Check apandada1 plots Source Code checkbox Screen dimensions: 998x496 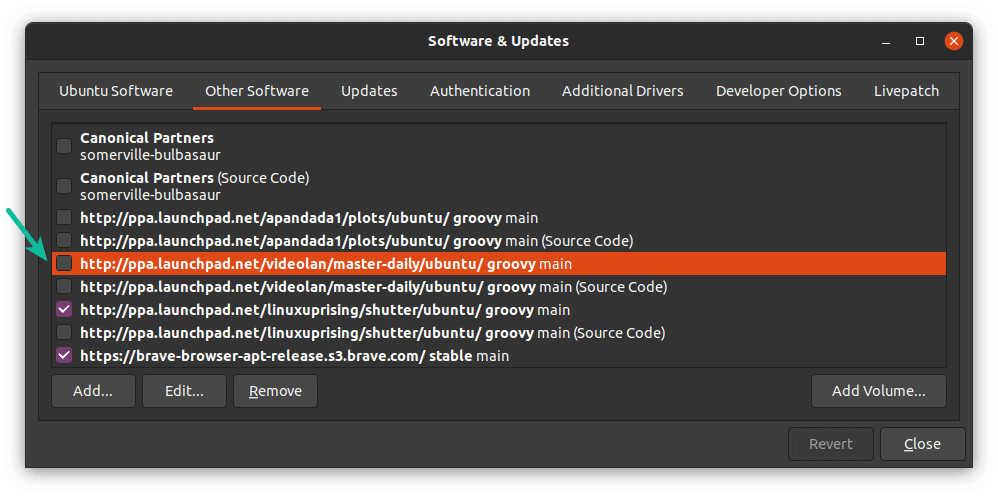point(64,241)
